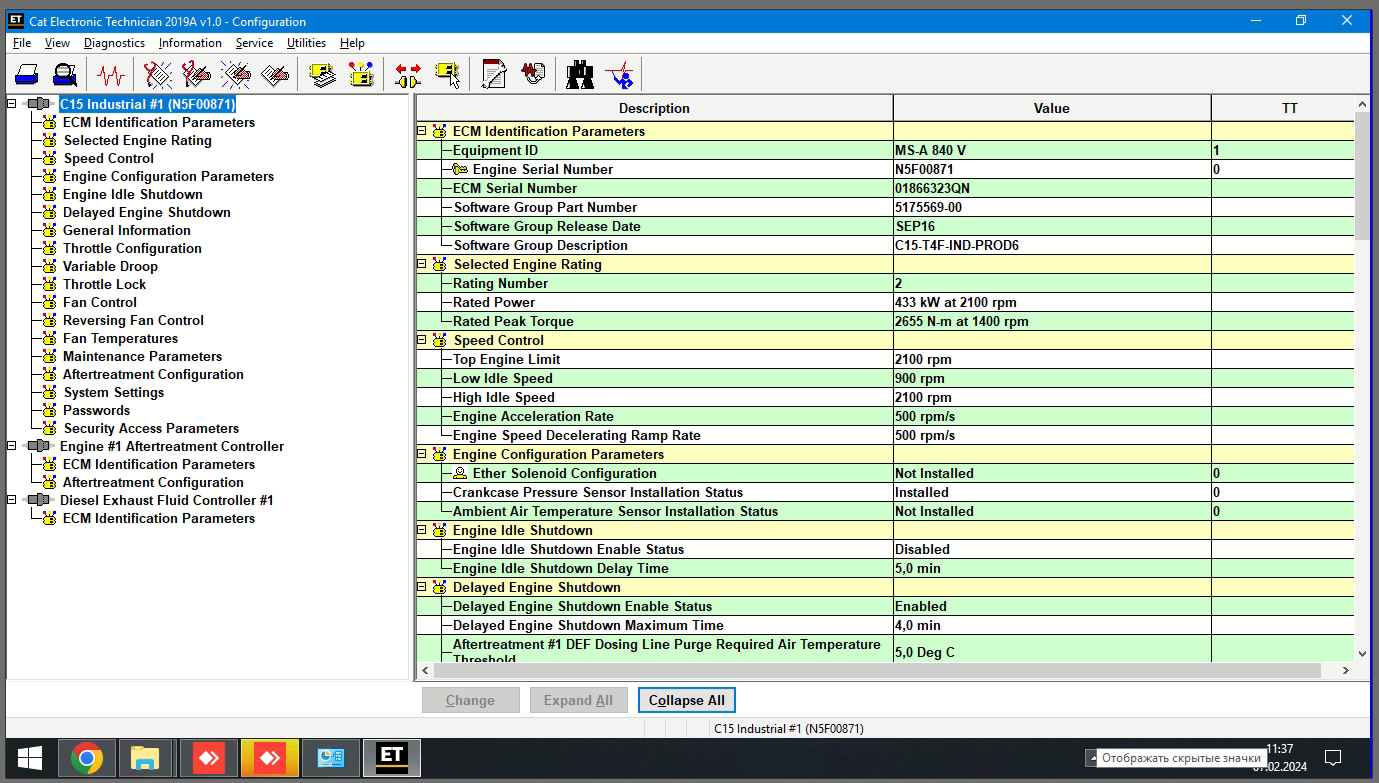Open Print Preview from the toolbar
Image resolution: width=1379 pixels, height=783 pixels.
tap(65, 74)
